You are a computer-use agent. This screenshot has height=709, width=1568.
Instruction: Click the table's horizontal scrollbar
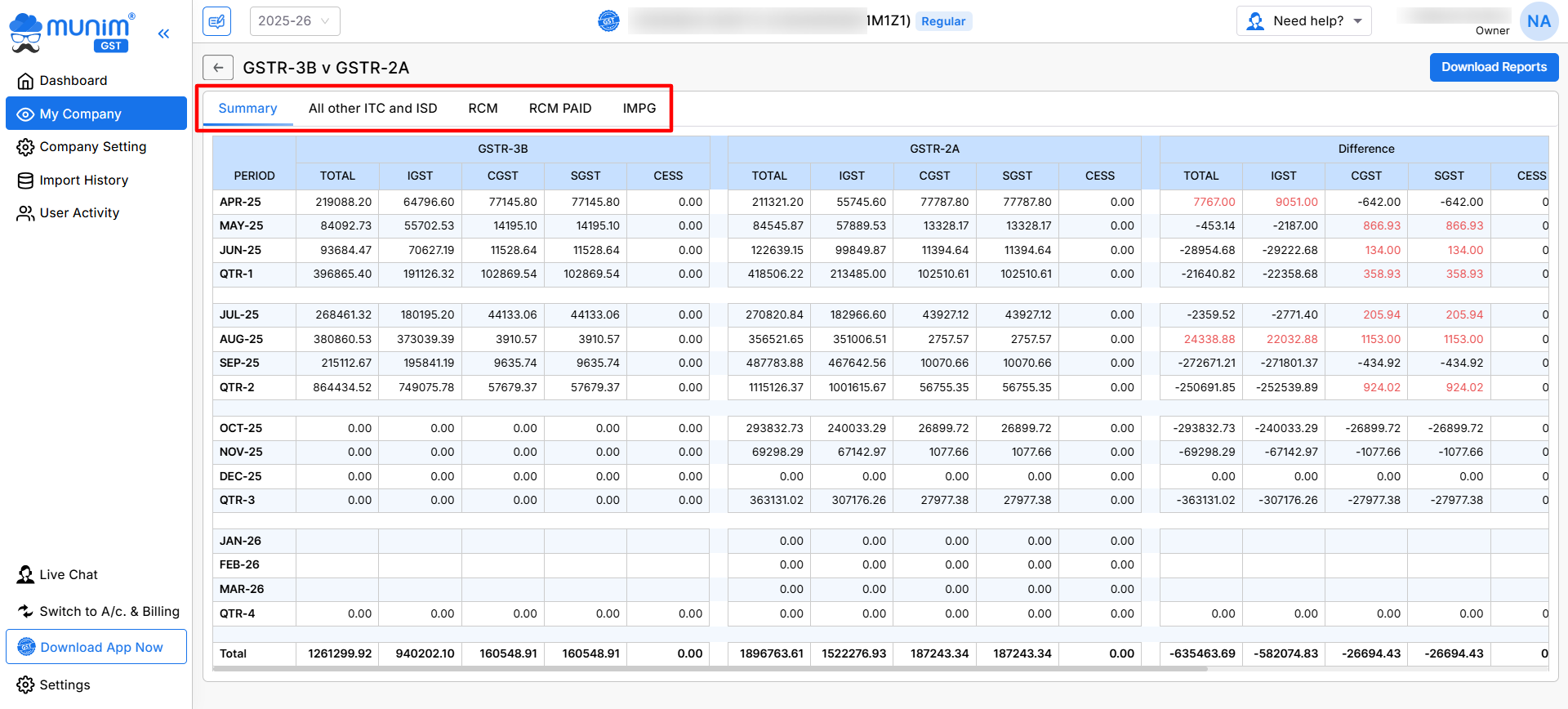pyautogui.click(x=709, y=669)
